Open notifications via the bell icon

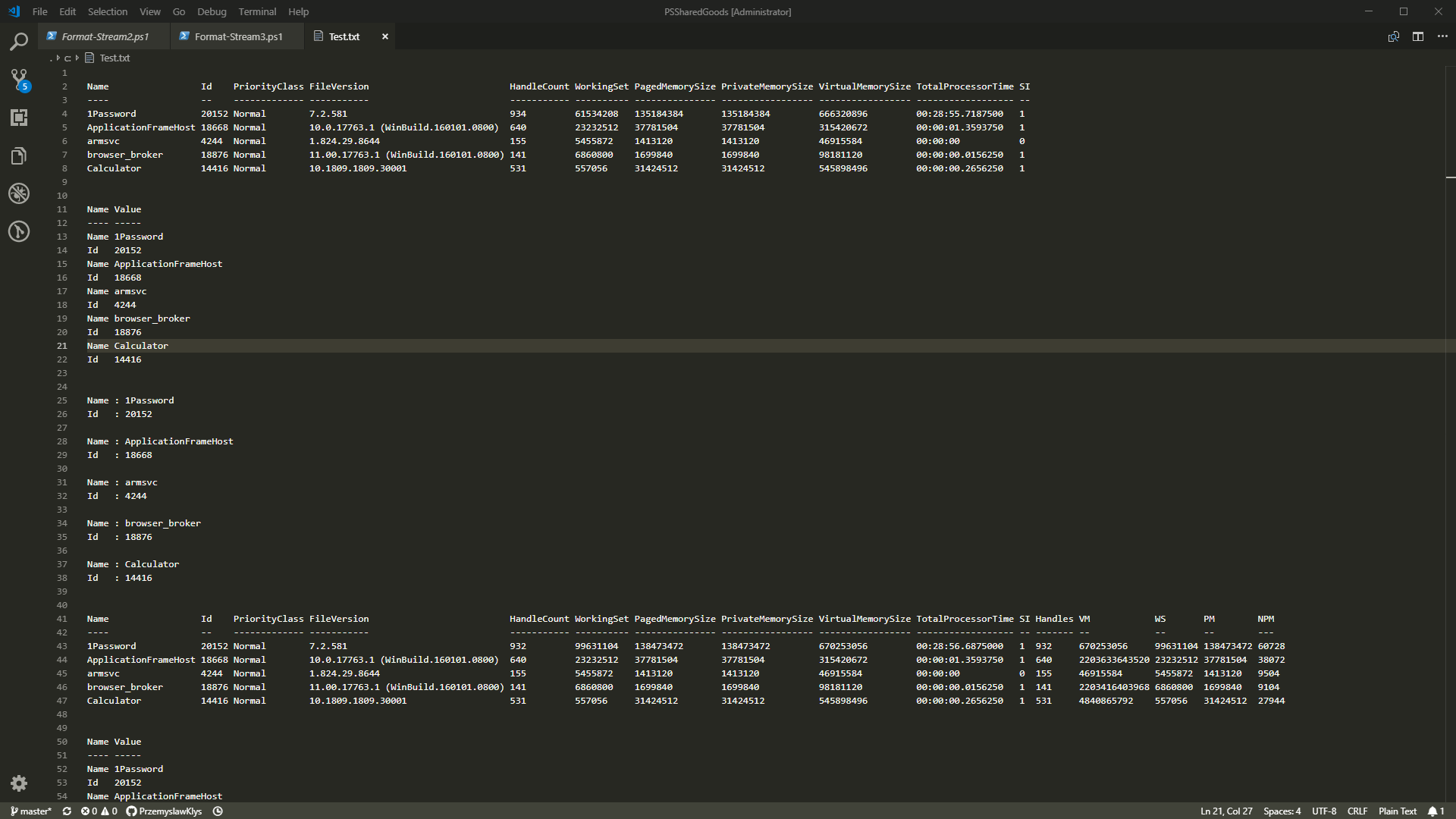tap(1431, 811)
